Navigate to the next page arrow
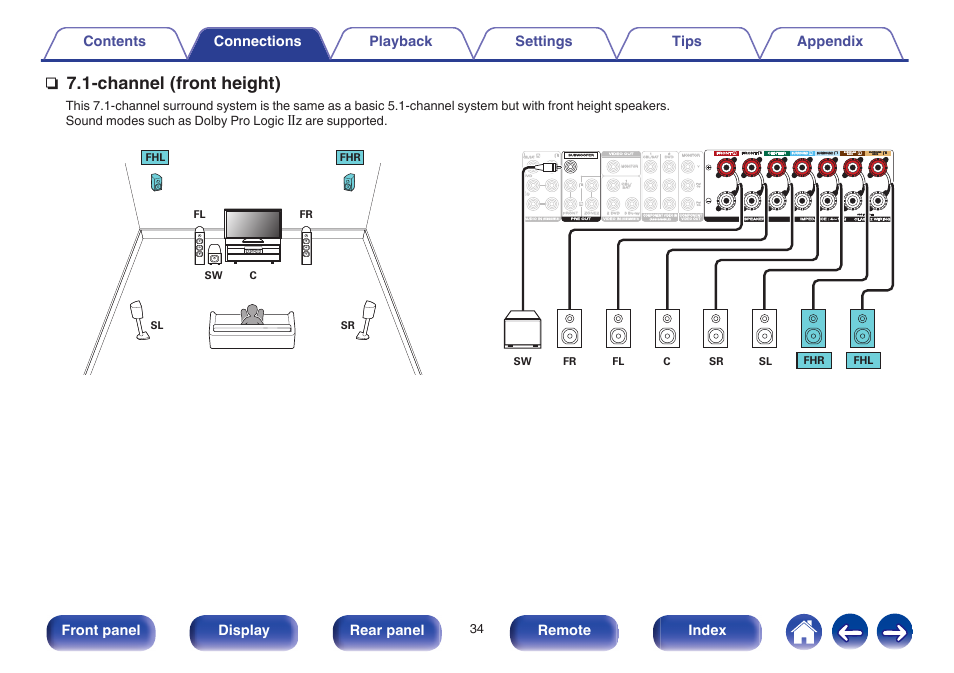 (894, 632)
